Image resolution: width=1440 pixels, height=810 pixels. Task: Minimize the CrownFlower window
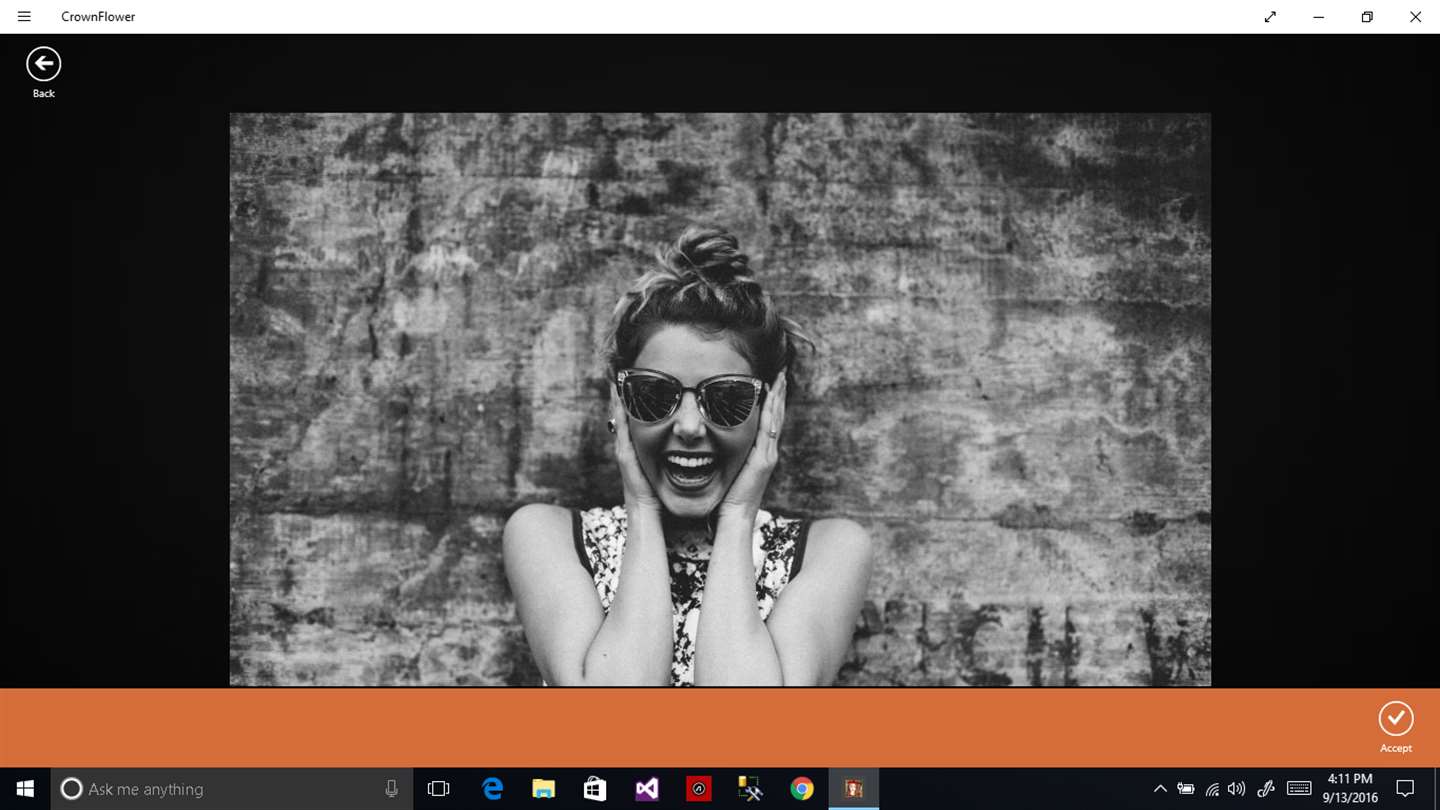click(x=1319, y=16)
